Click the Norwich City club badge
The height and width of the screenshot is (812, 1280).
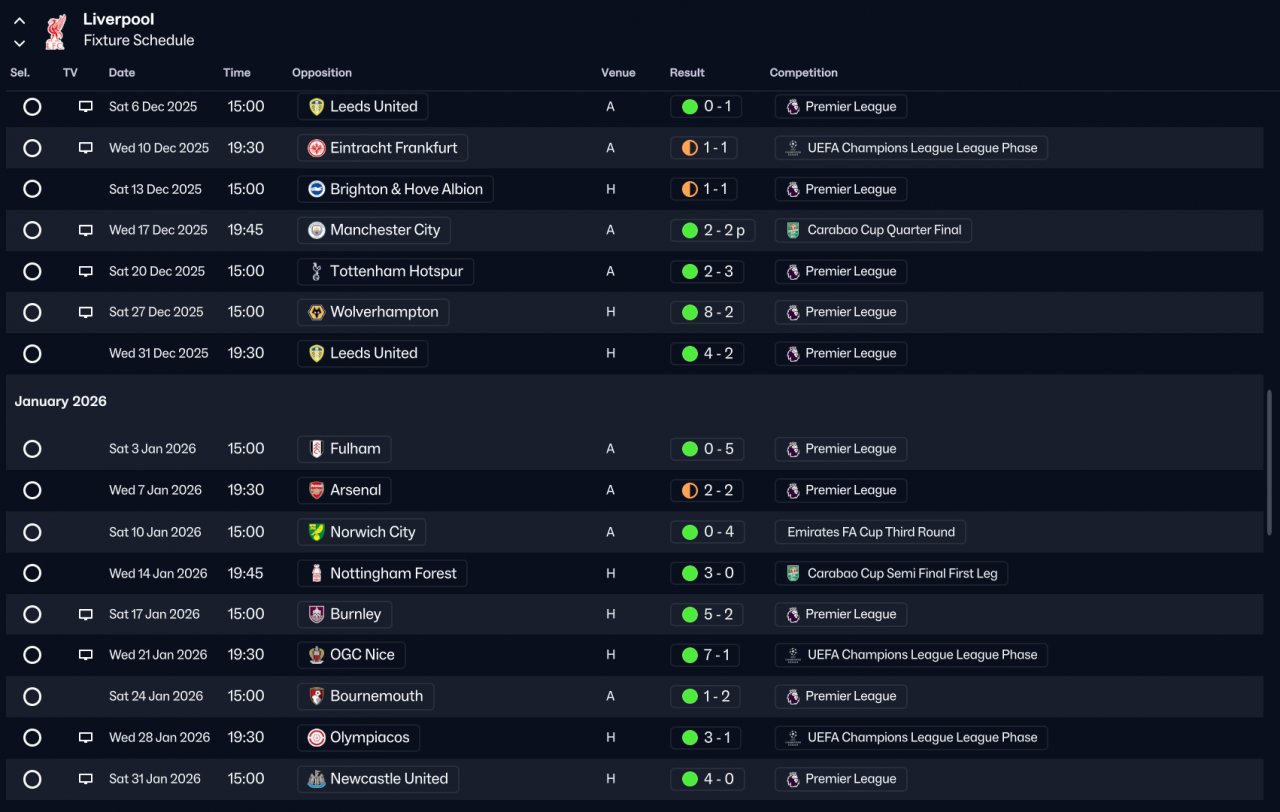click(x=316, y=532)
